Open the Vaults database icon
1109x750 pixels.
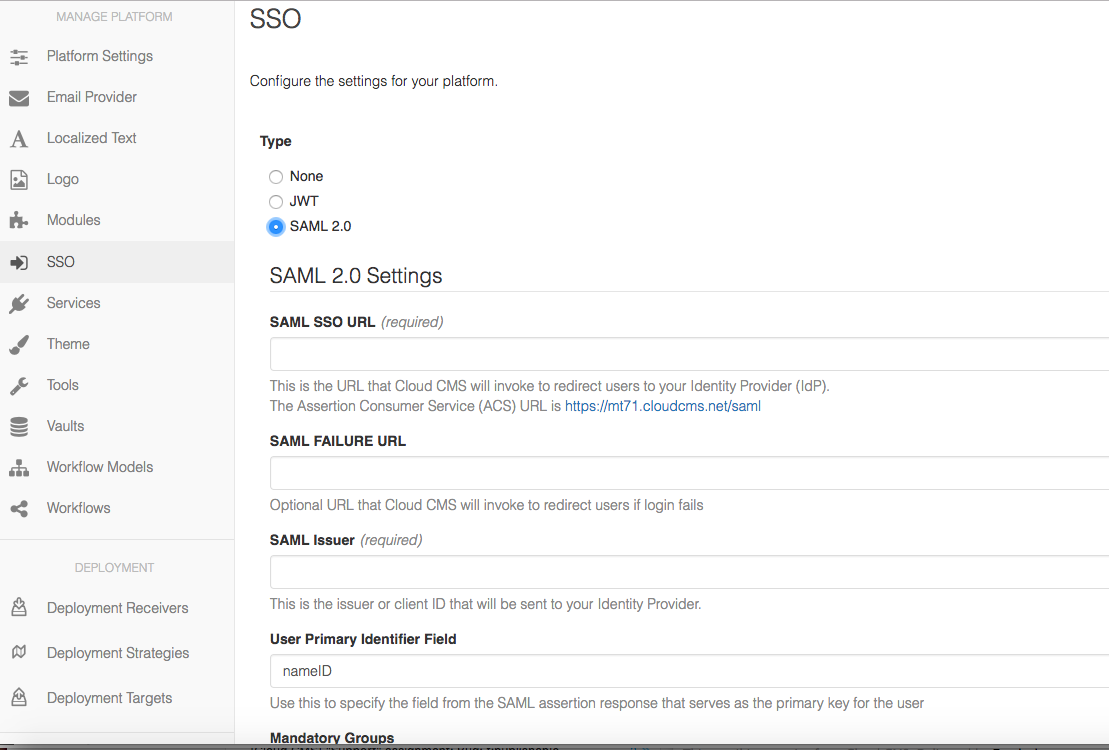point(19,425)
